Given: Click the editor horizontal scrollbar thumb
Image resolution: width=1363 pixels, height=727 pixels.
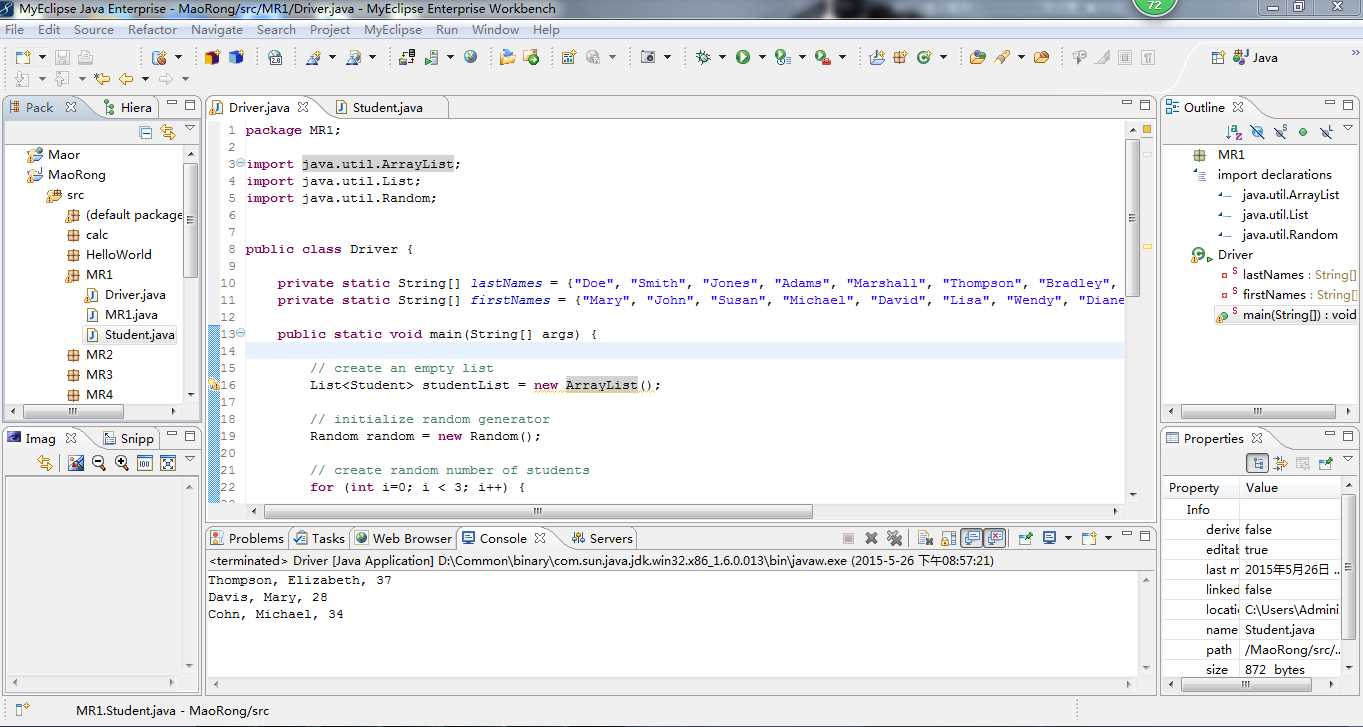Looking at the screenshot, I should 538,511.
